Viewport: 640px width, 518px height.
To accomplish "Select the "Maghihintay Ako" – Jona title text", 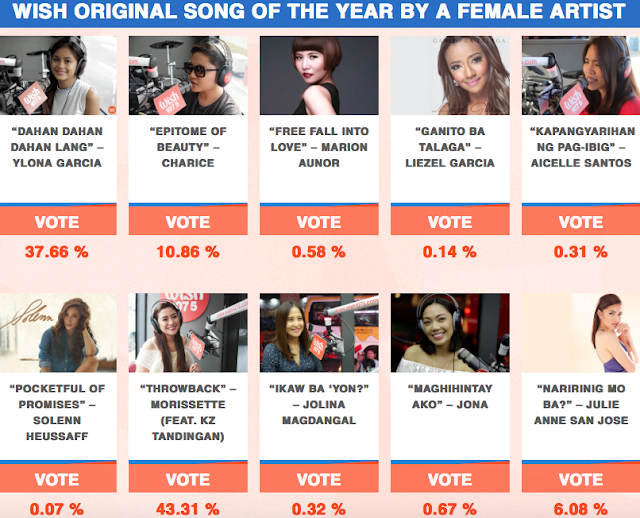I will pyautogui.click(x=450, y=396).
